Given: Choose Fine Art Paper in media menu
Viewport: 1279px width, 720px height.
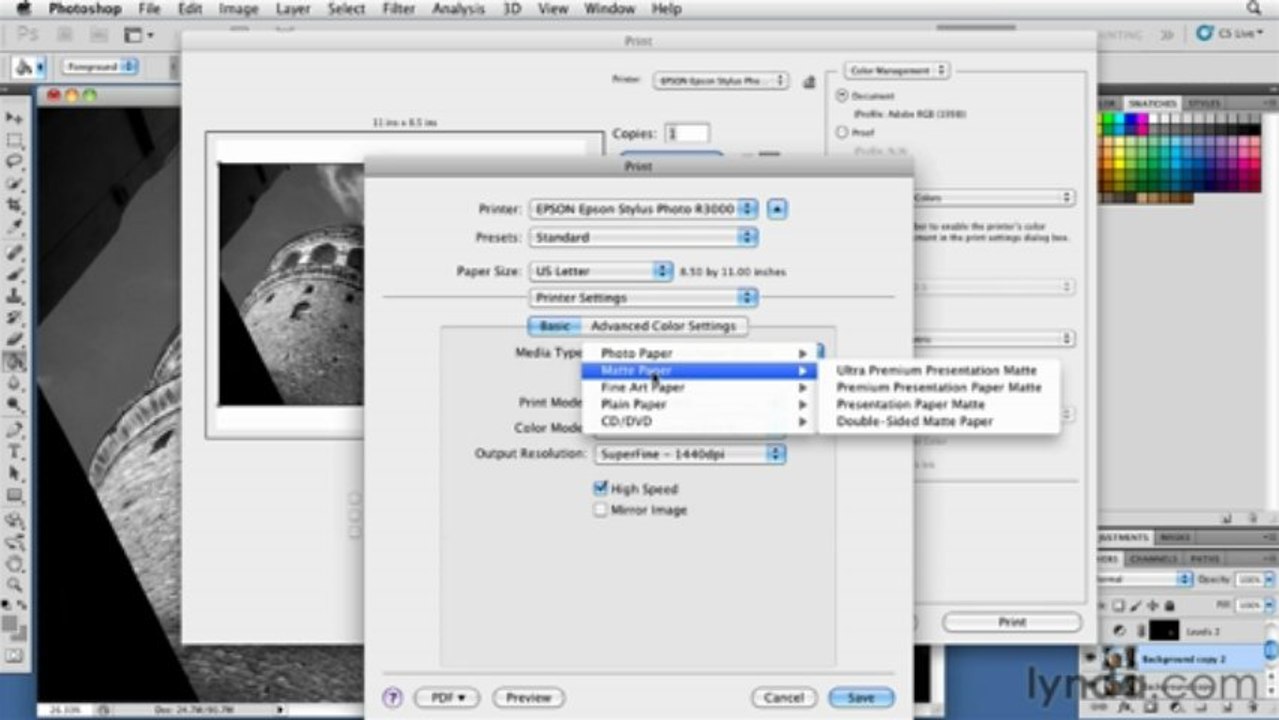Looking at the screenshot, I should tap(699, 387).
